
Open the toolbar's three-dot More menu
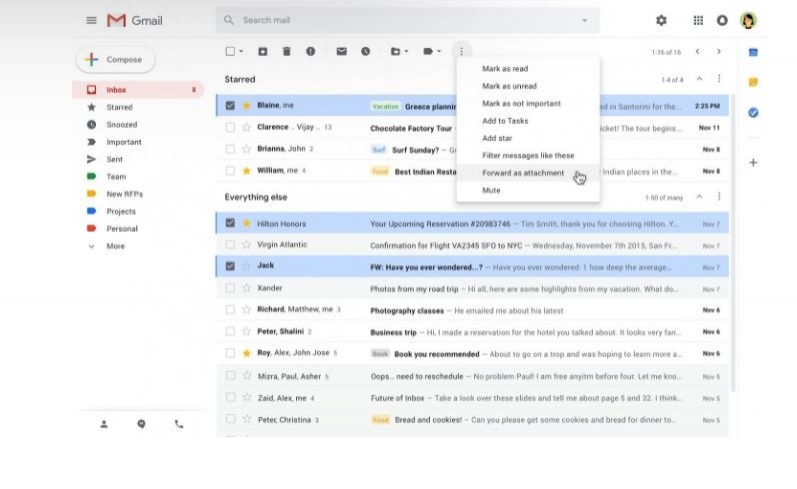tap(461, 51)
